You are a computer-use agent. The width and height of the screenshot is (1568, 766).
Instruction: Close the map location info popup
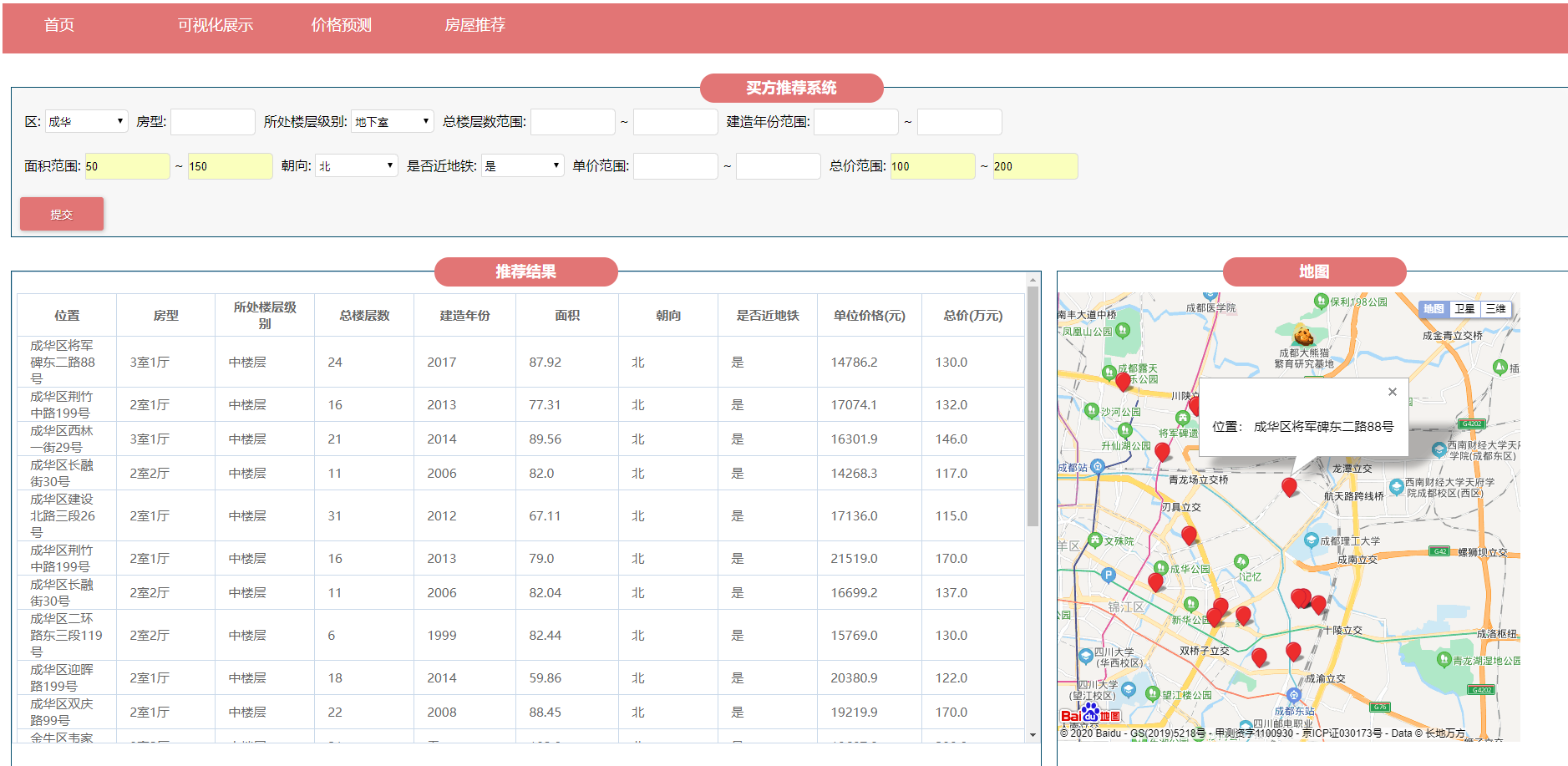tap(1392, 392)
